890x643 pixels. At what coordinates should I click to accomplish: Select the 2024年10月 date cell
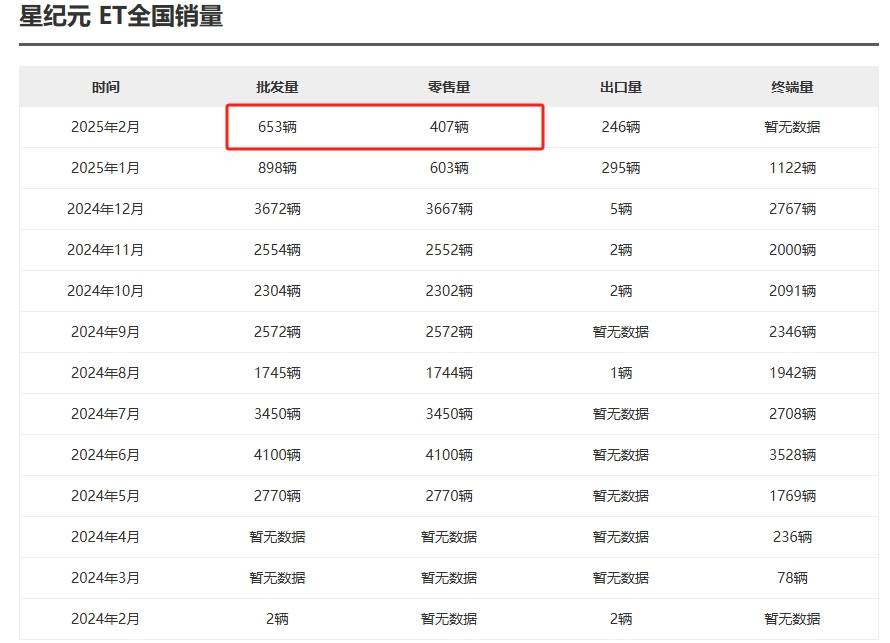(x=106, y=291)
